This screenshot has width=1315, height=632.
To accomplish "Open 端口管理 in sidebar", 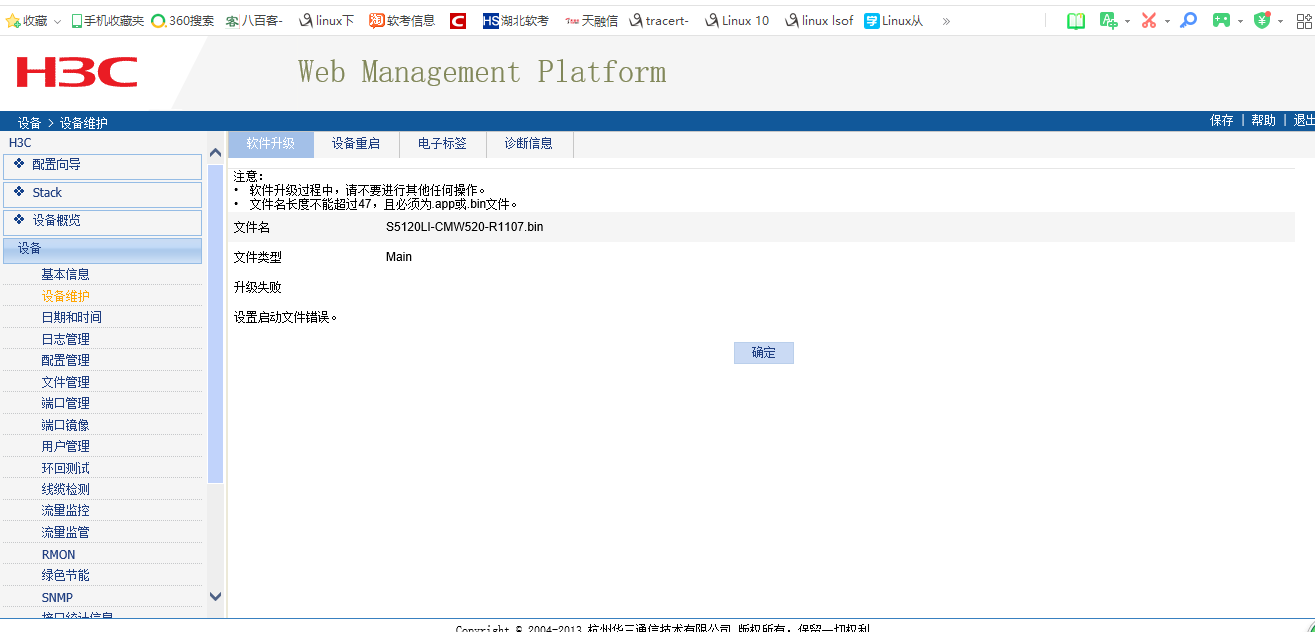I will tap(65, 403).
